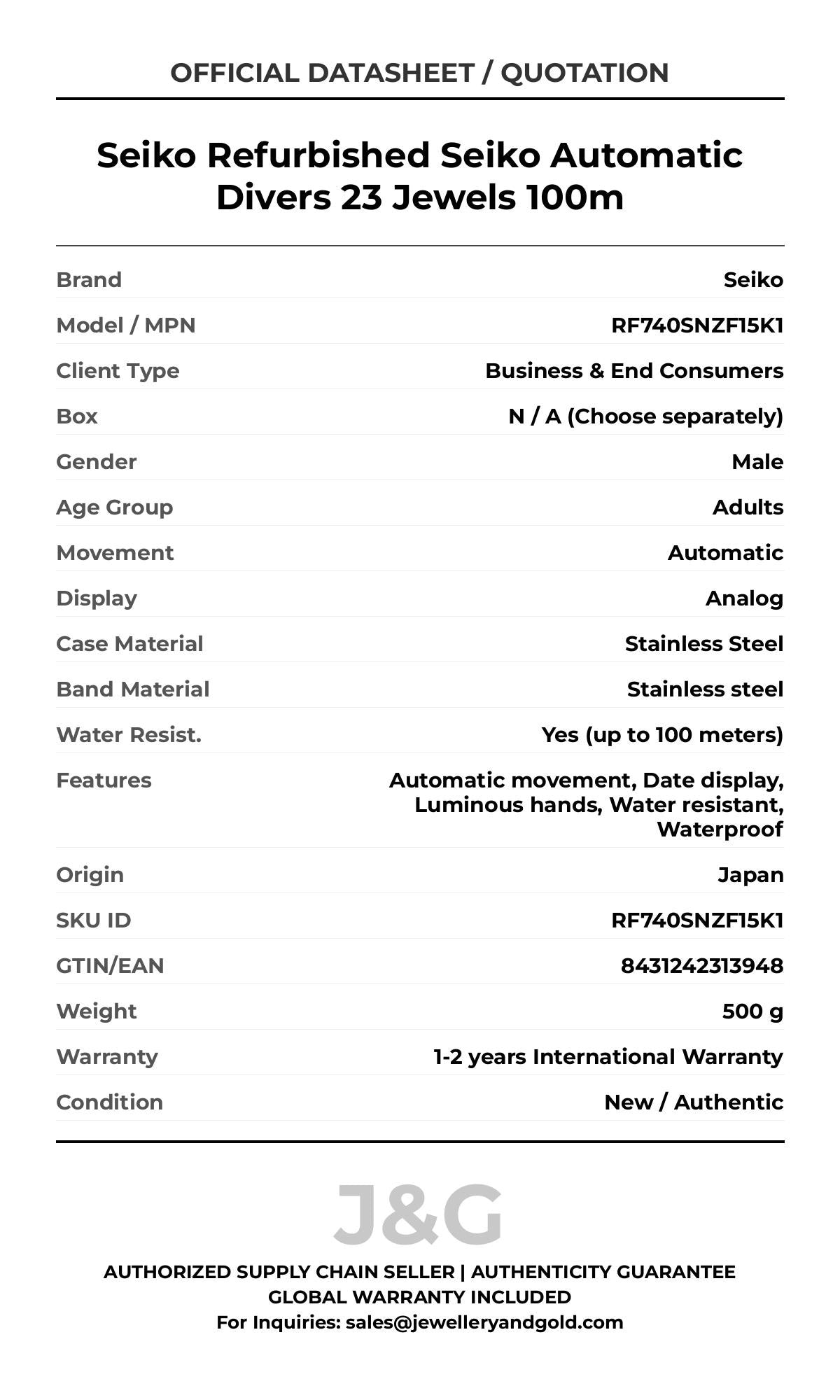Click the J&G logo
Image resolution: width=840 pixels, height=1400 pixels.
point(419,1214)
